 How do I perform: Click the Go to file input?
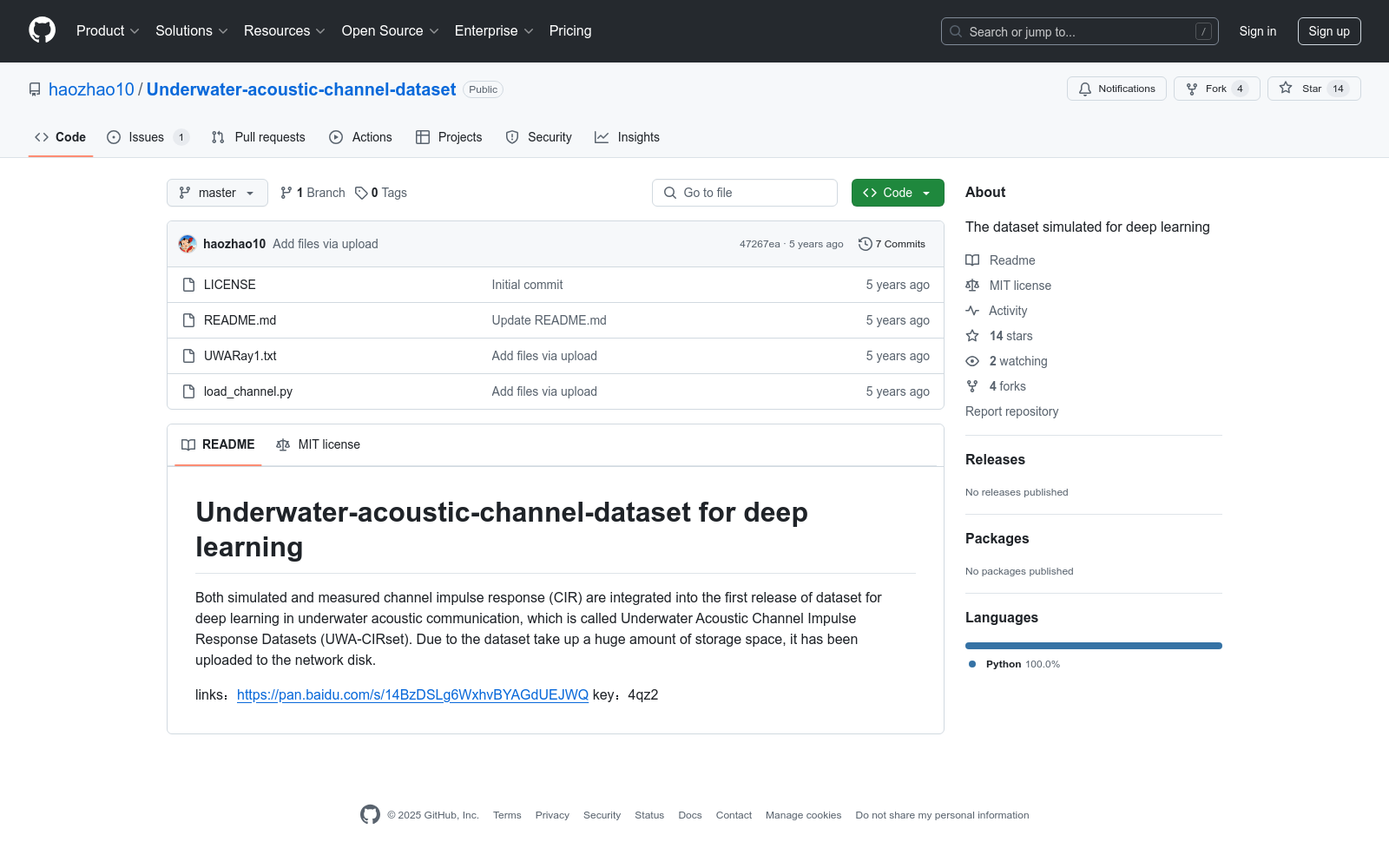(745, 193)
